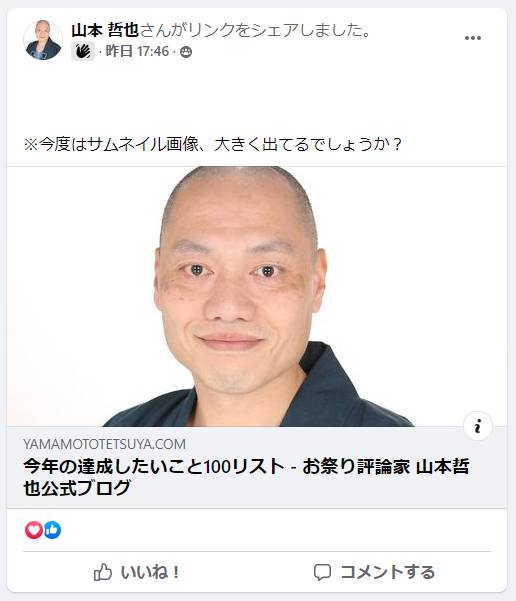Viewport: 516px width, 601px height.
Task: Open the 山本 哲也 profile name link
Action: (105, 30)
